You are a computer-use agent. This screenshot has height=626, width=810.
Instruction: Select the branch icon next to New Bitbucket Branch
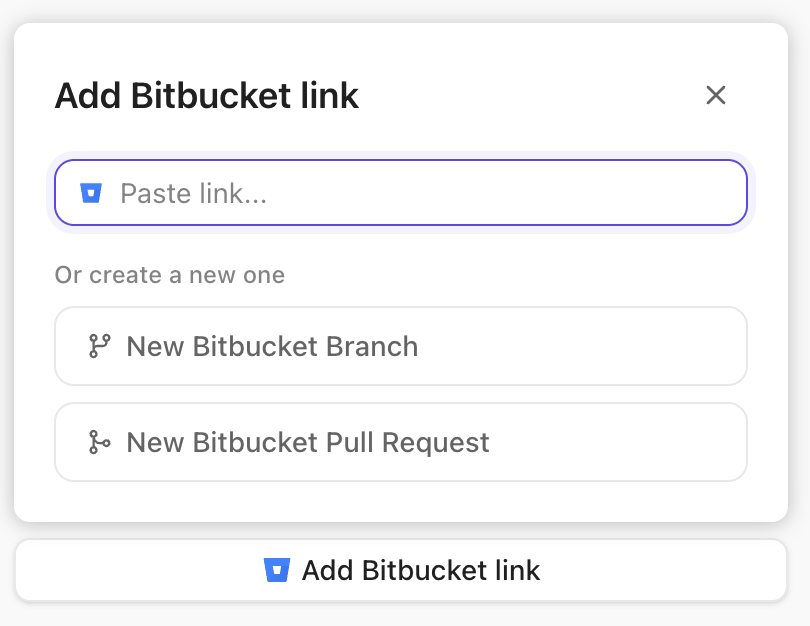[98, 345]
